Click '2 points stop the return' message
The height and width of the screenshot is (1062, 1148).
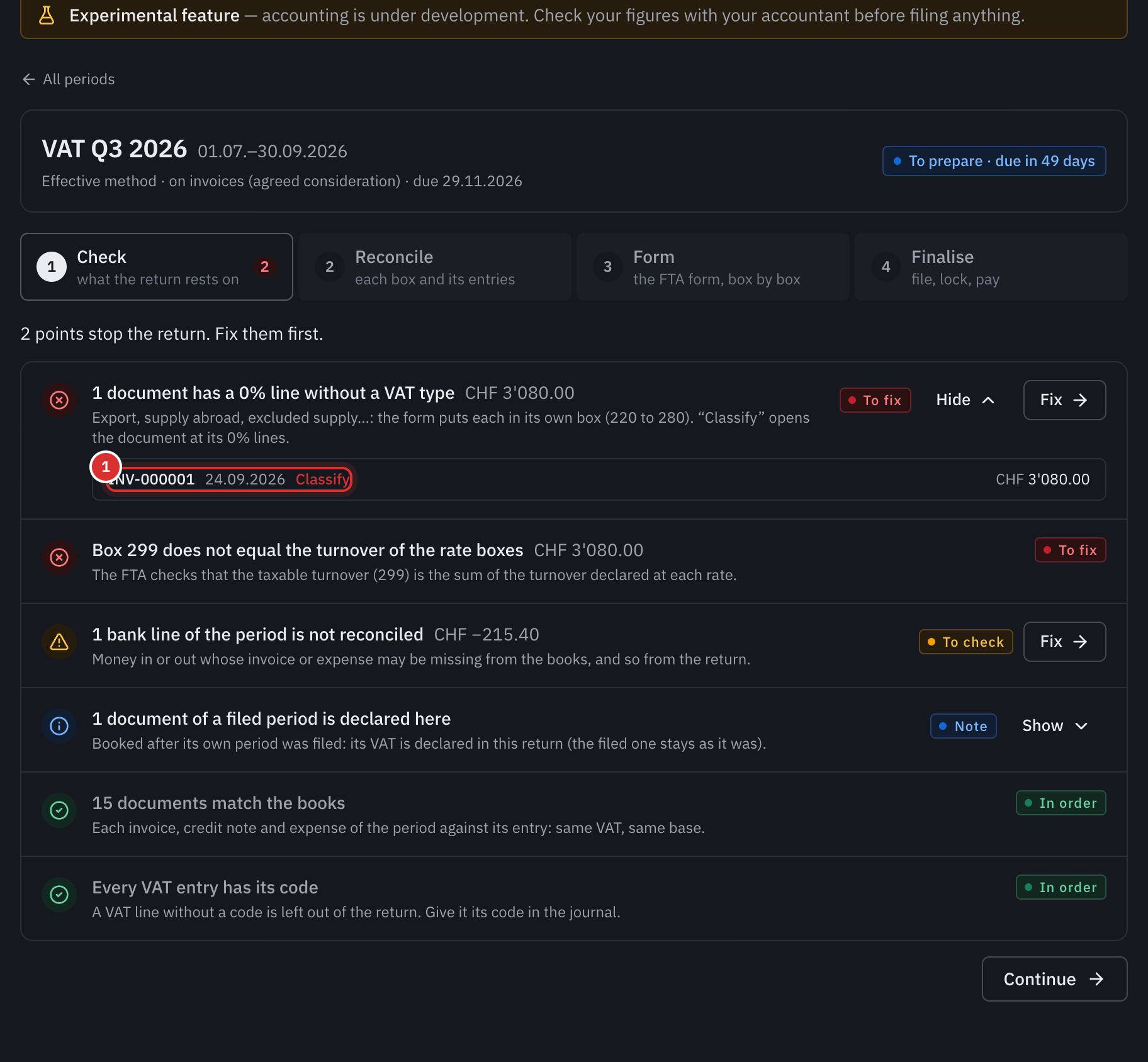(172, 333)
